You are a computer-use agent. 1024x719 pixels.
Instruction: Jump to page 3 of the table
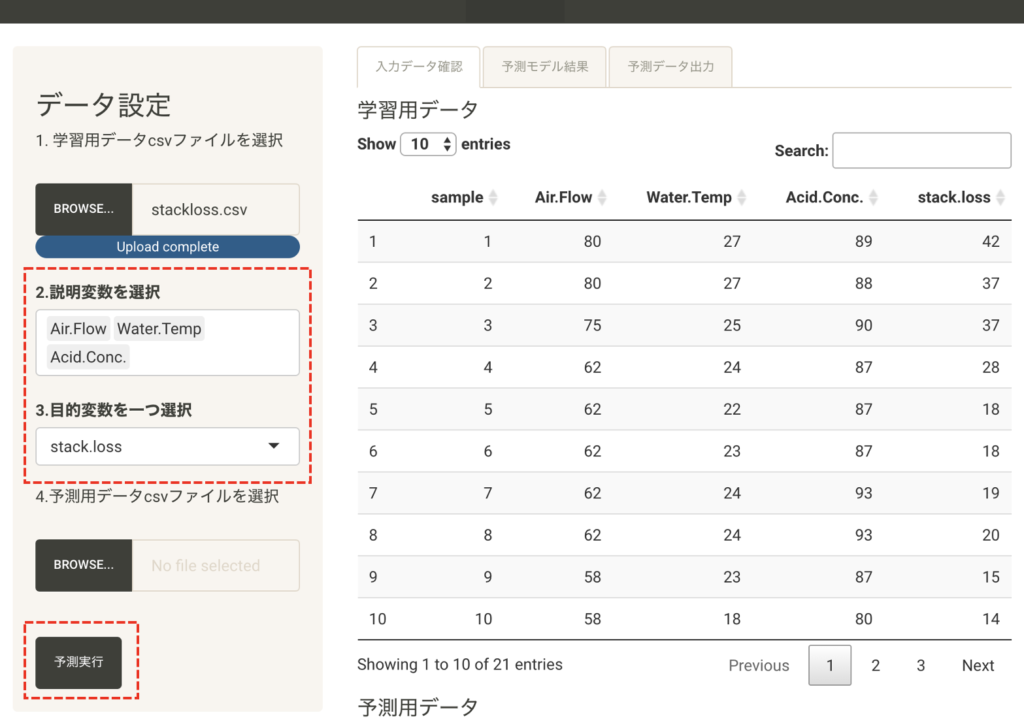(x=921, y=665)
